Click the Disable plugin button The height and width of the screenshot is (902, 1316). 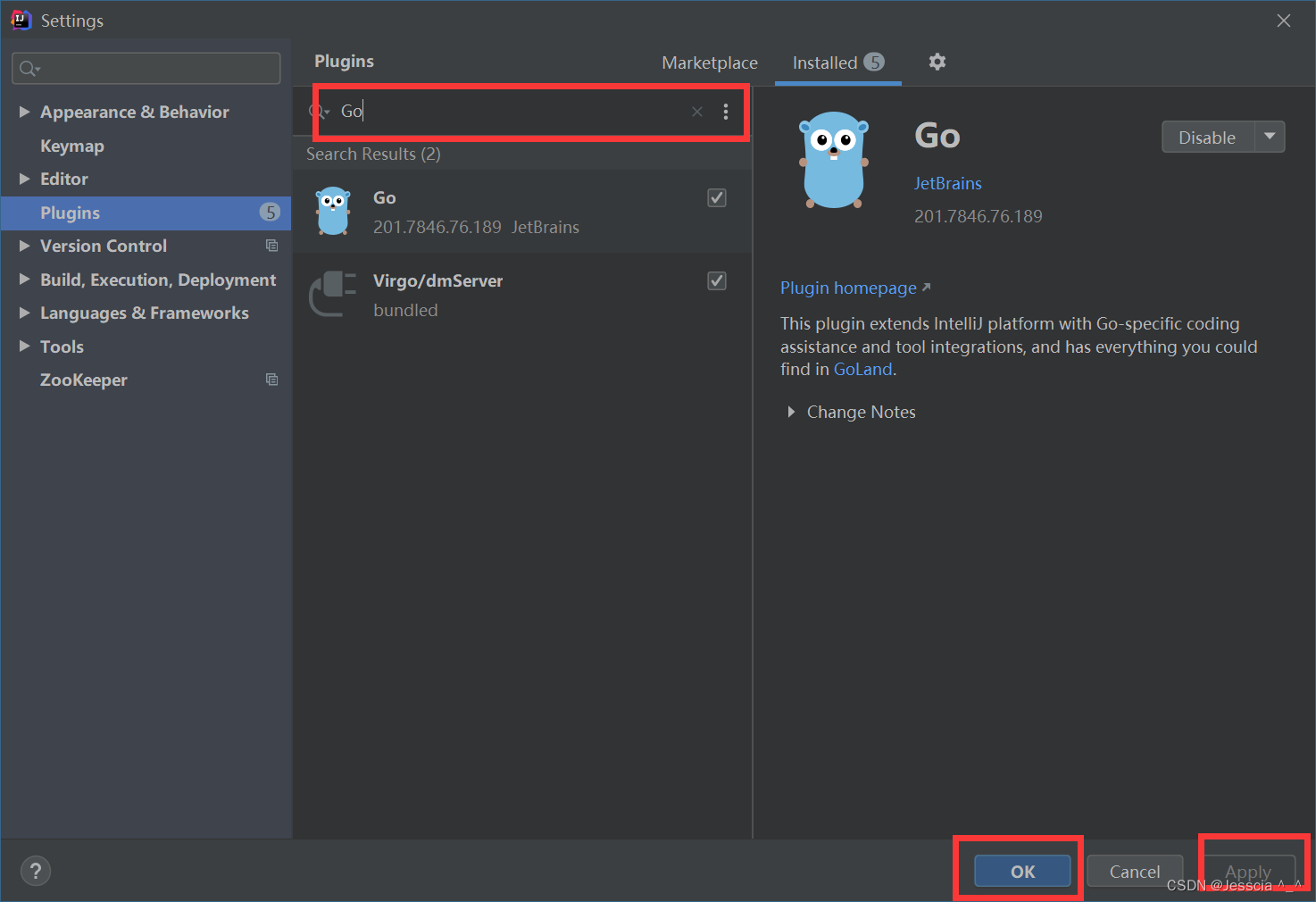pyautogui.click(x=1208, y=137)
